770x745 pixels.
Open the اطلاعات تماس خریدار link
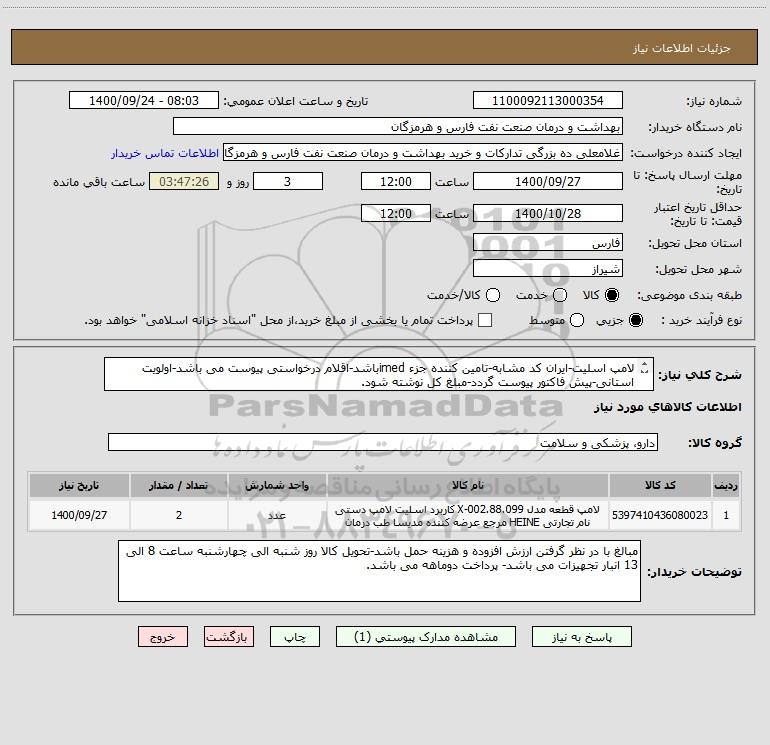tap(165, 153)
